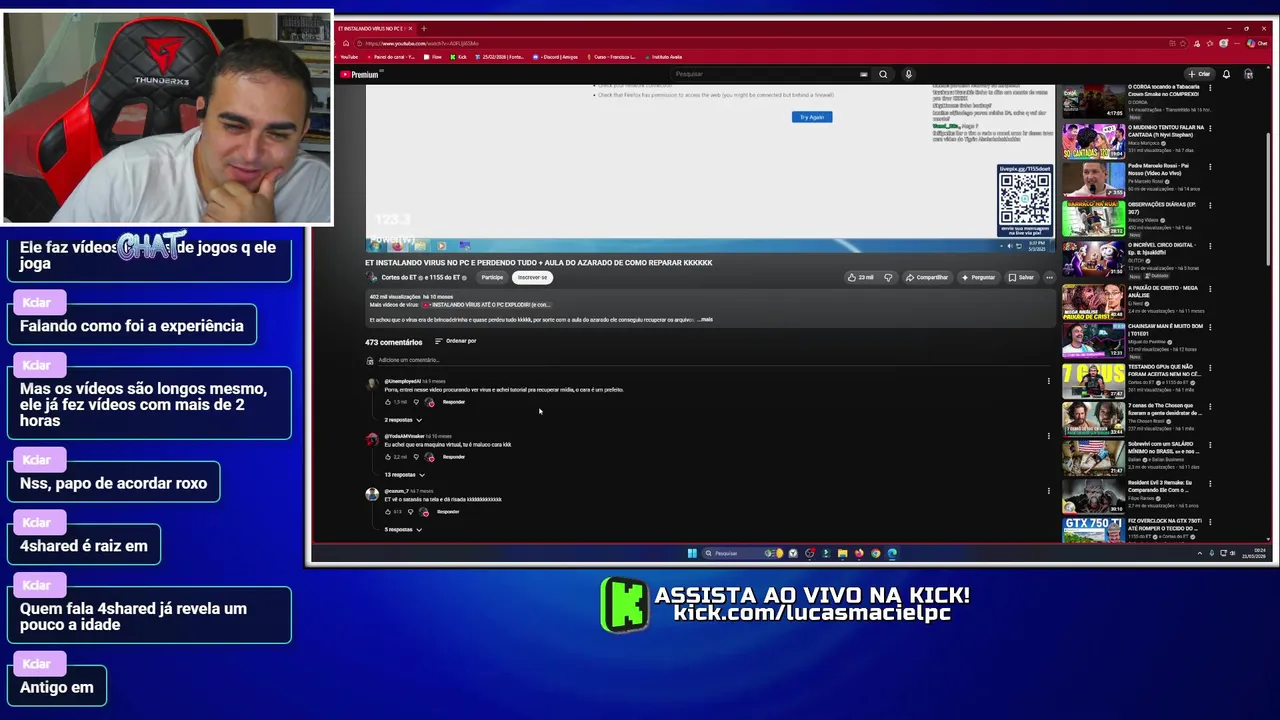Click Try Again button in the video
Viewport: 1280px width, 720px height.
pos(812,117)
